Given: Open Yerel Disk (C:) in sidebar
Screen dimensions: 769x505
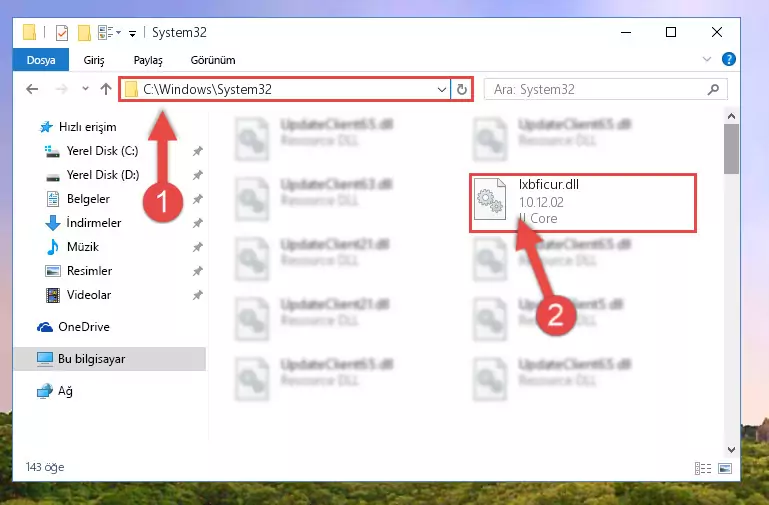Looking at the screenshot, I should pyautogui.click(x=92, y=151).
